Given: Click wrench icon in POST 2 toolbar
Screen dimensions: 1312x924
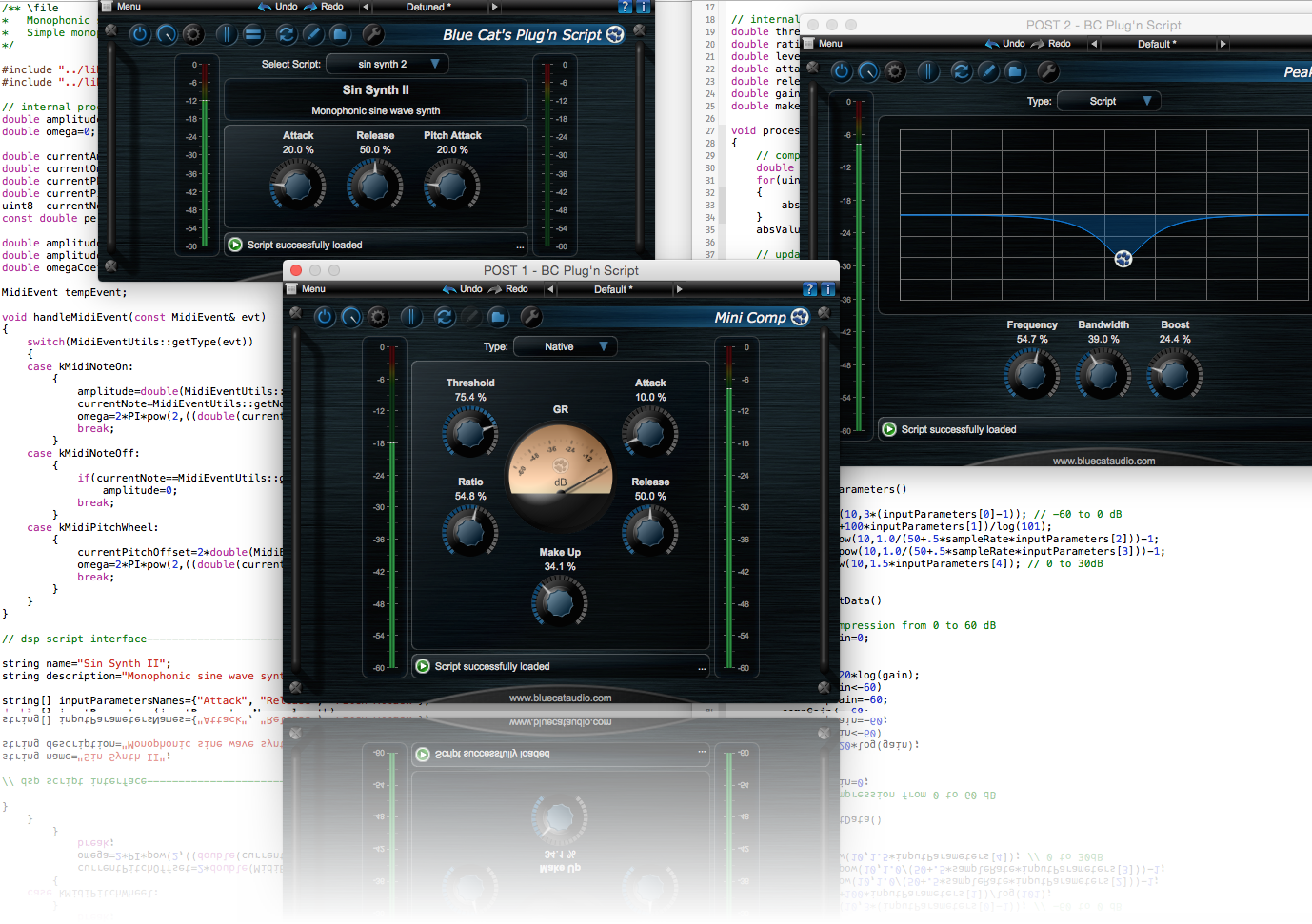Looking at the screenshot, I should pos(1048,71).
